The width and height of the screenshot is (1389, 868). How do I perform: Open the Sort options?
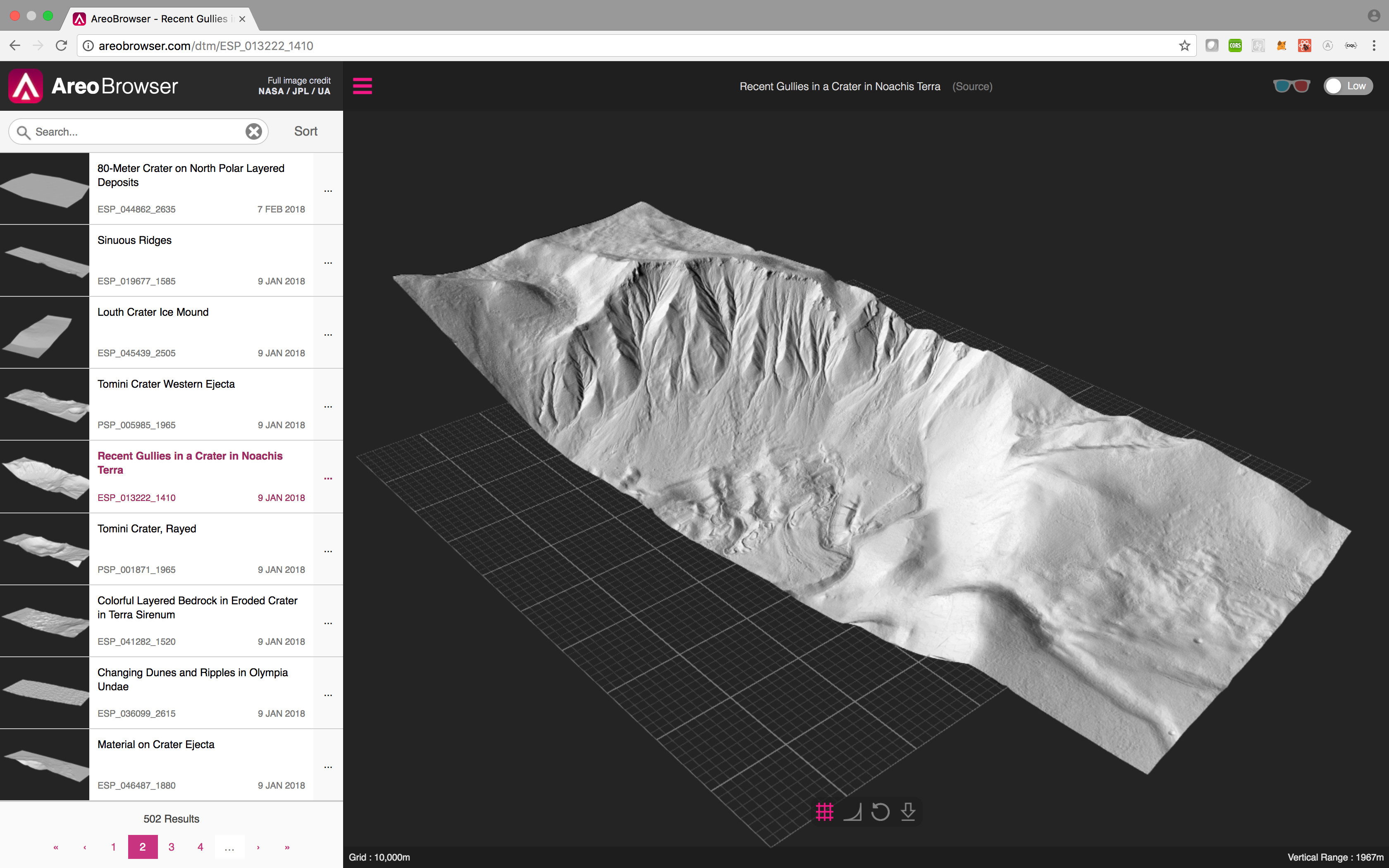click(x=305, y=131)
